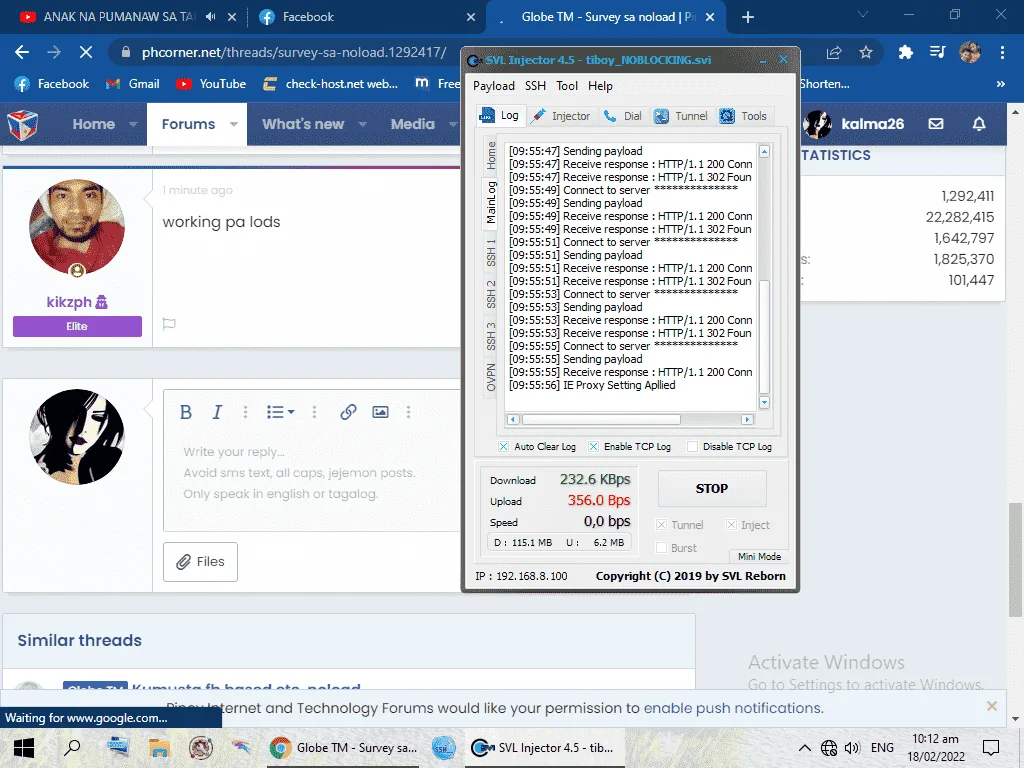
Task: Insert link in reply editor
Action: 348,411
